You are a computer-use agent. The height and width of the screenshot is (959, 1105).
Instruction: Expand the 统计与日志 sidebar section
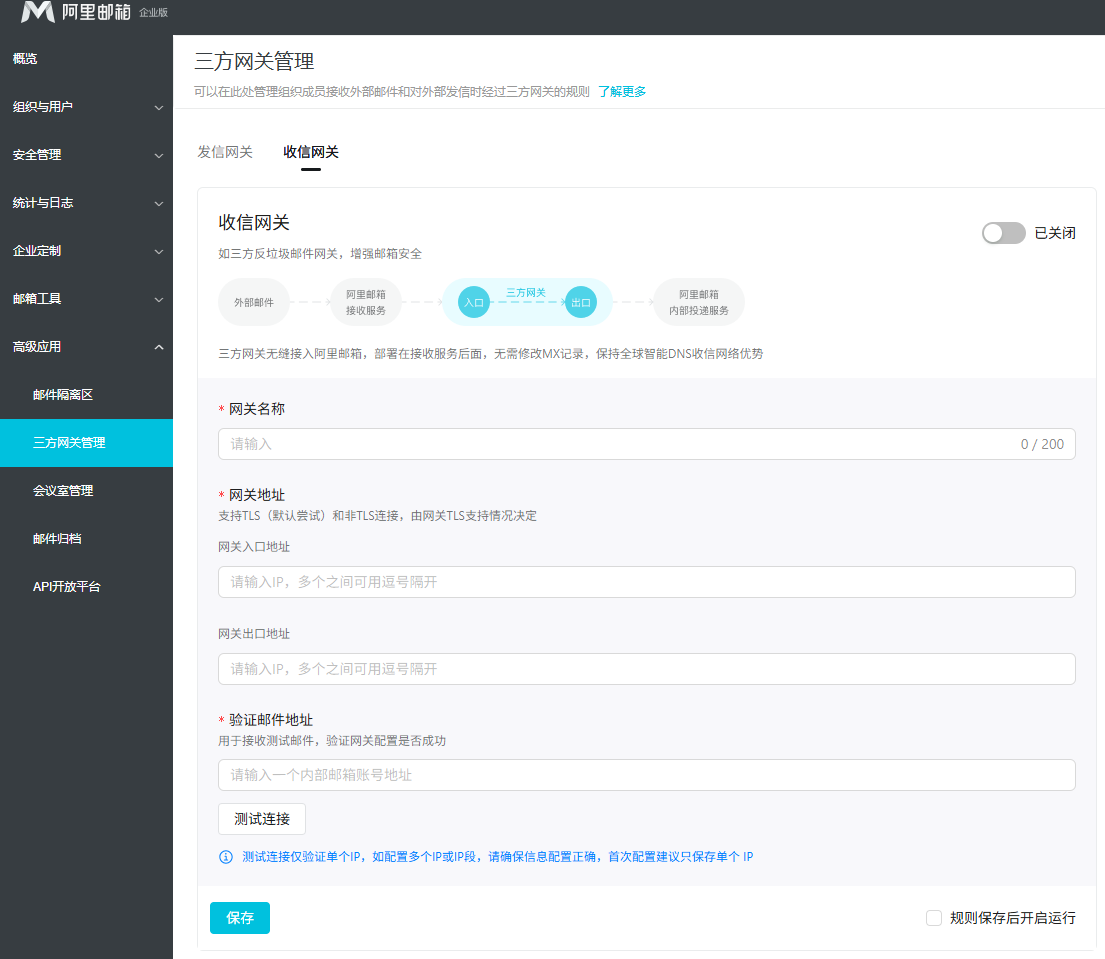(x=86, y=203)
